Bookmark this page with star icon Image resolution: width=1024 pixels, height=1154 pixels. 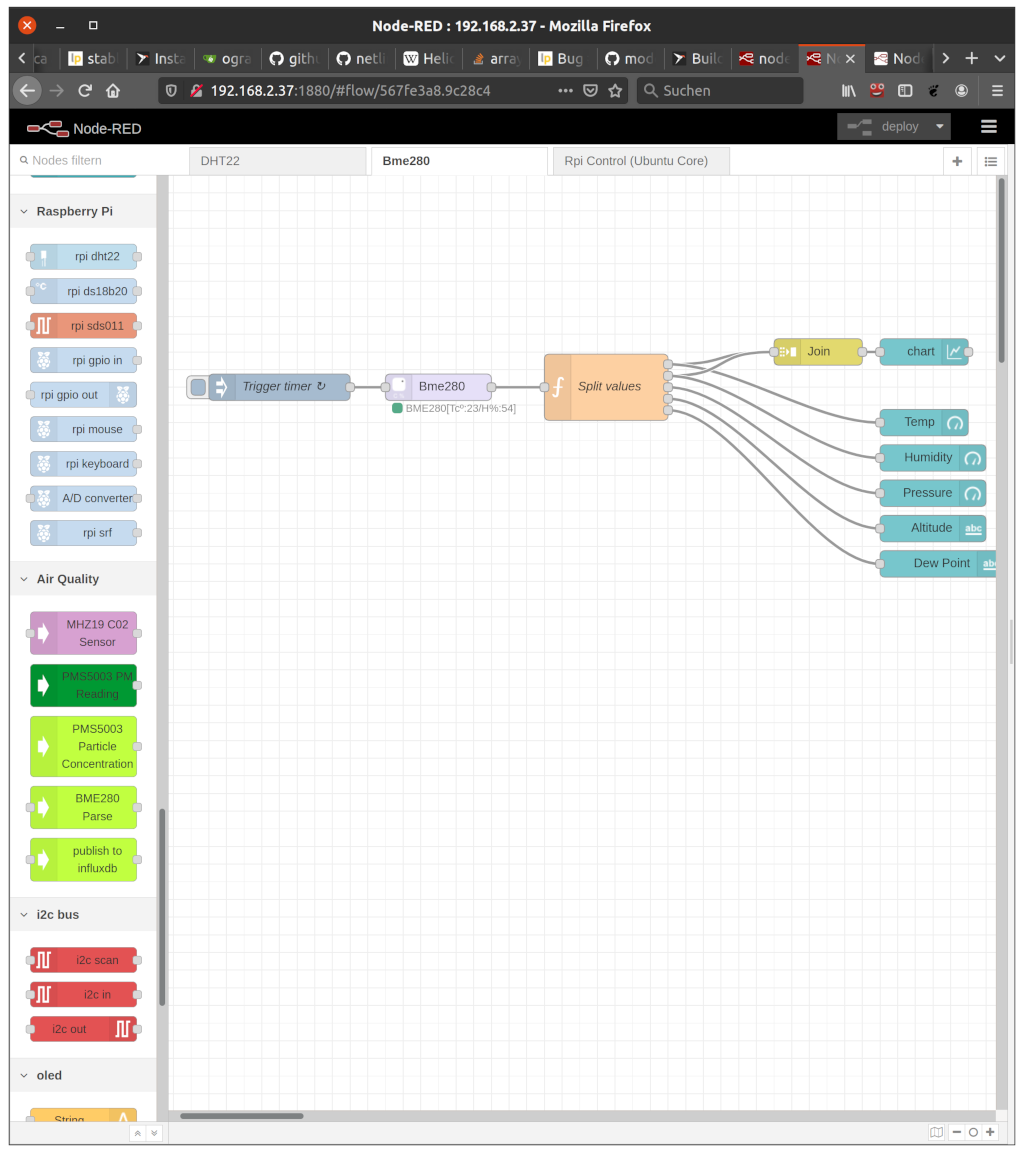pos(615,91)
